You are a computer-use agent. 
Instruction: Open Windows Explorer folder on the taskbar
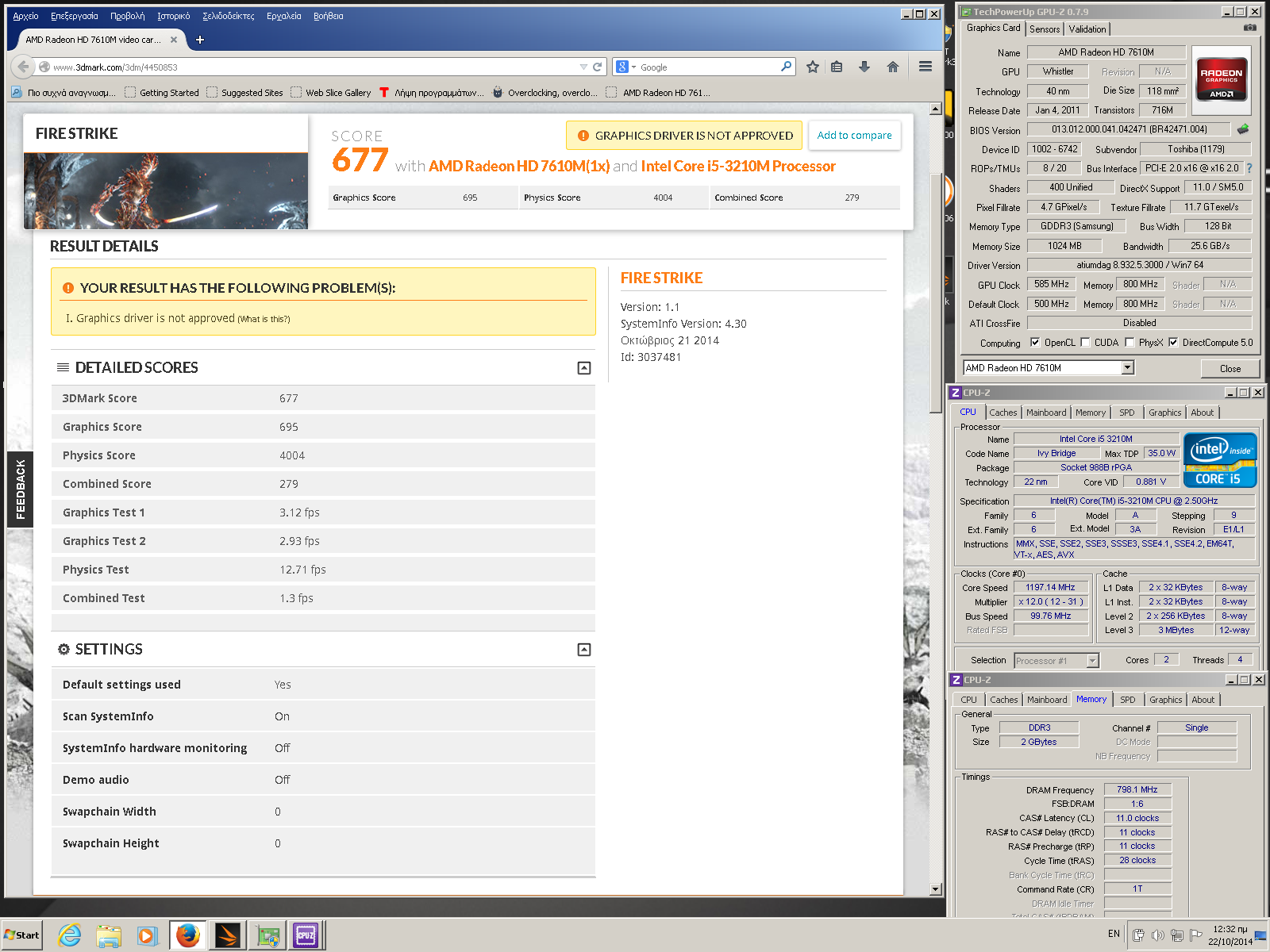(108, 936)
